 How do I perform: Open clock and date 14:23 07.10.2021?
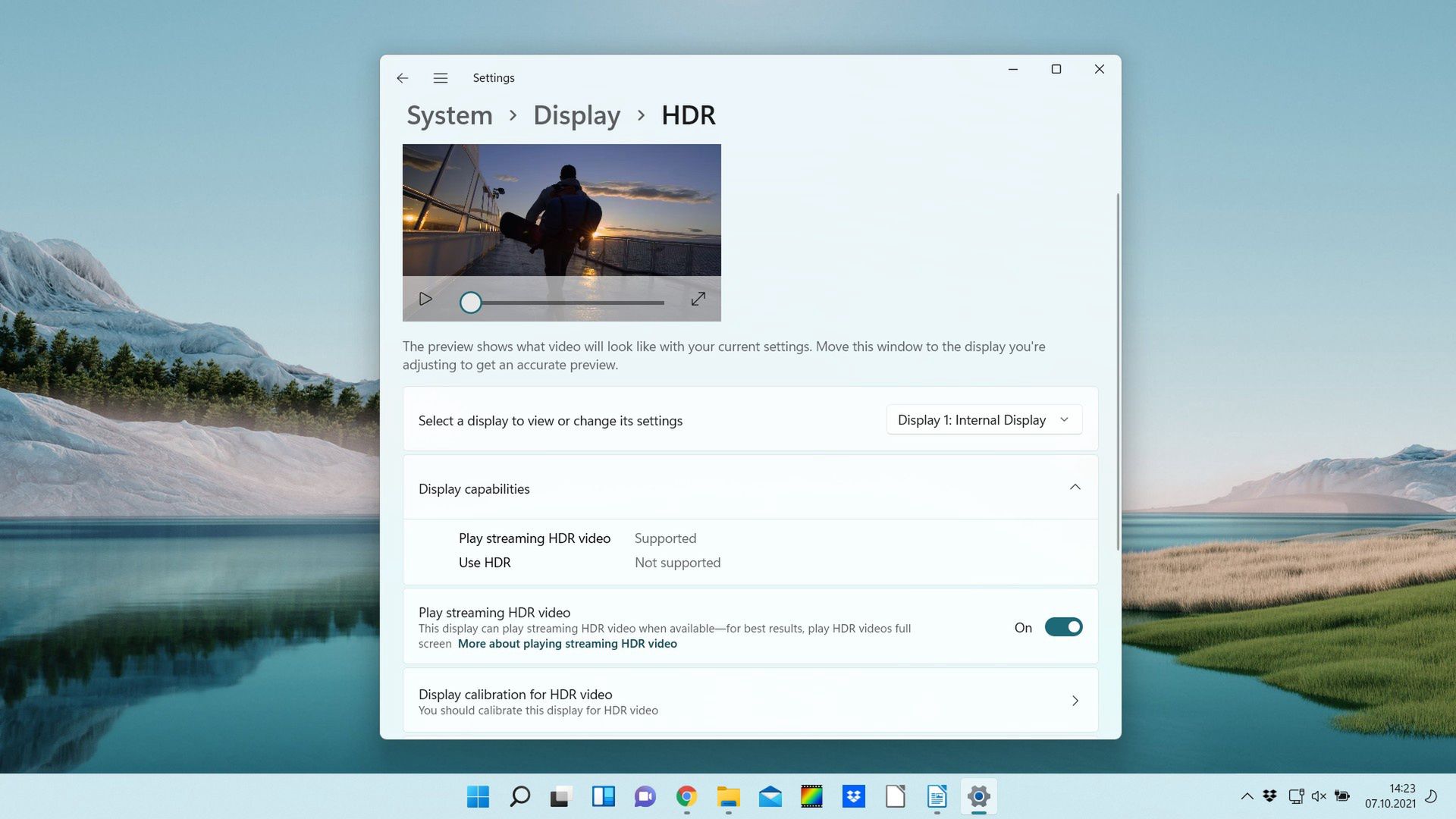pos(1390,796)
